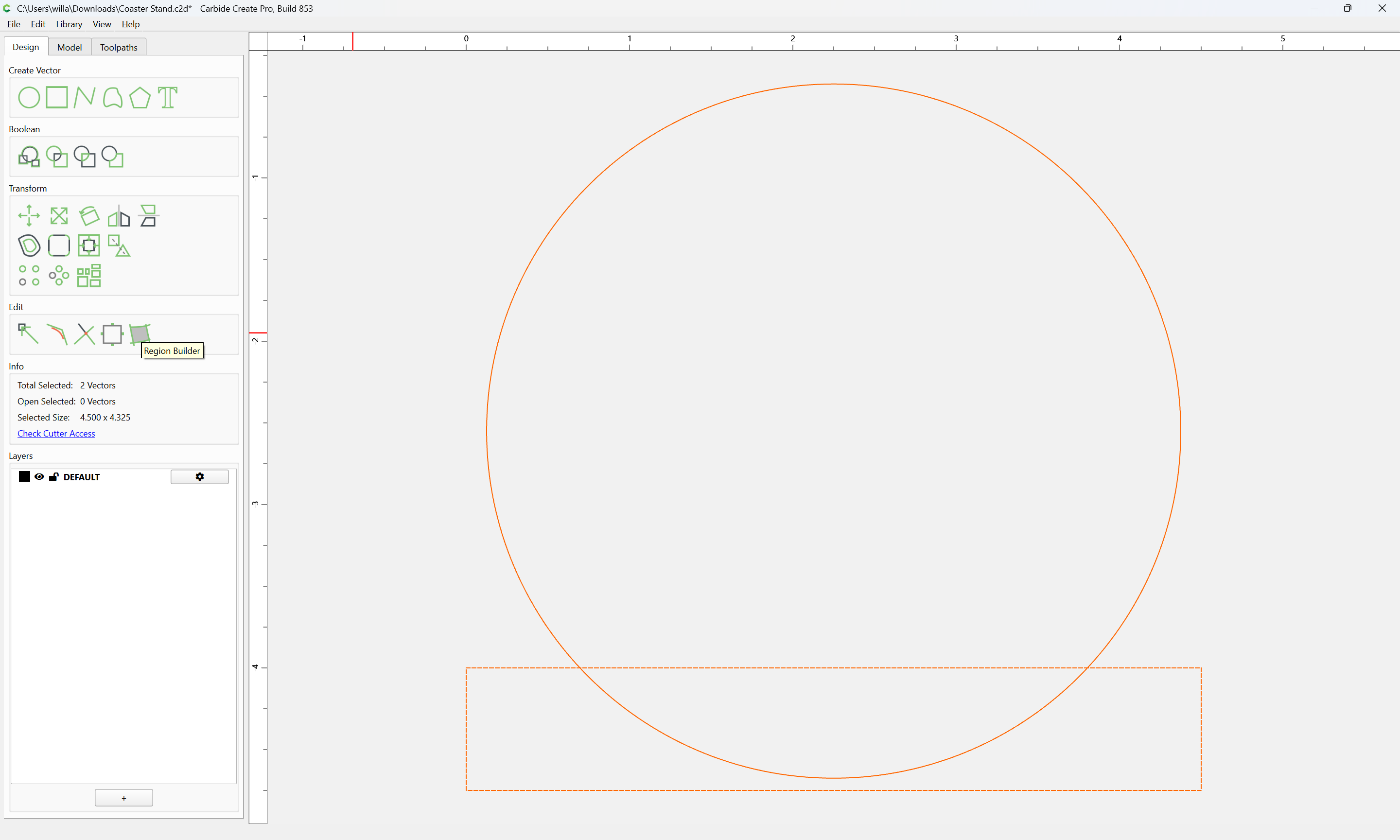The height and width of the screenshot is (840, 1400).
Task: Activate the Mirror transform tool
Action: [x=119, y=216]
